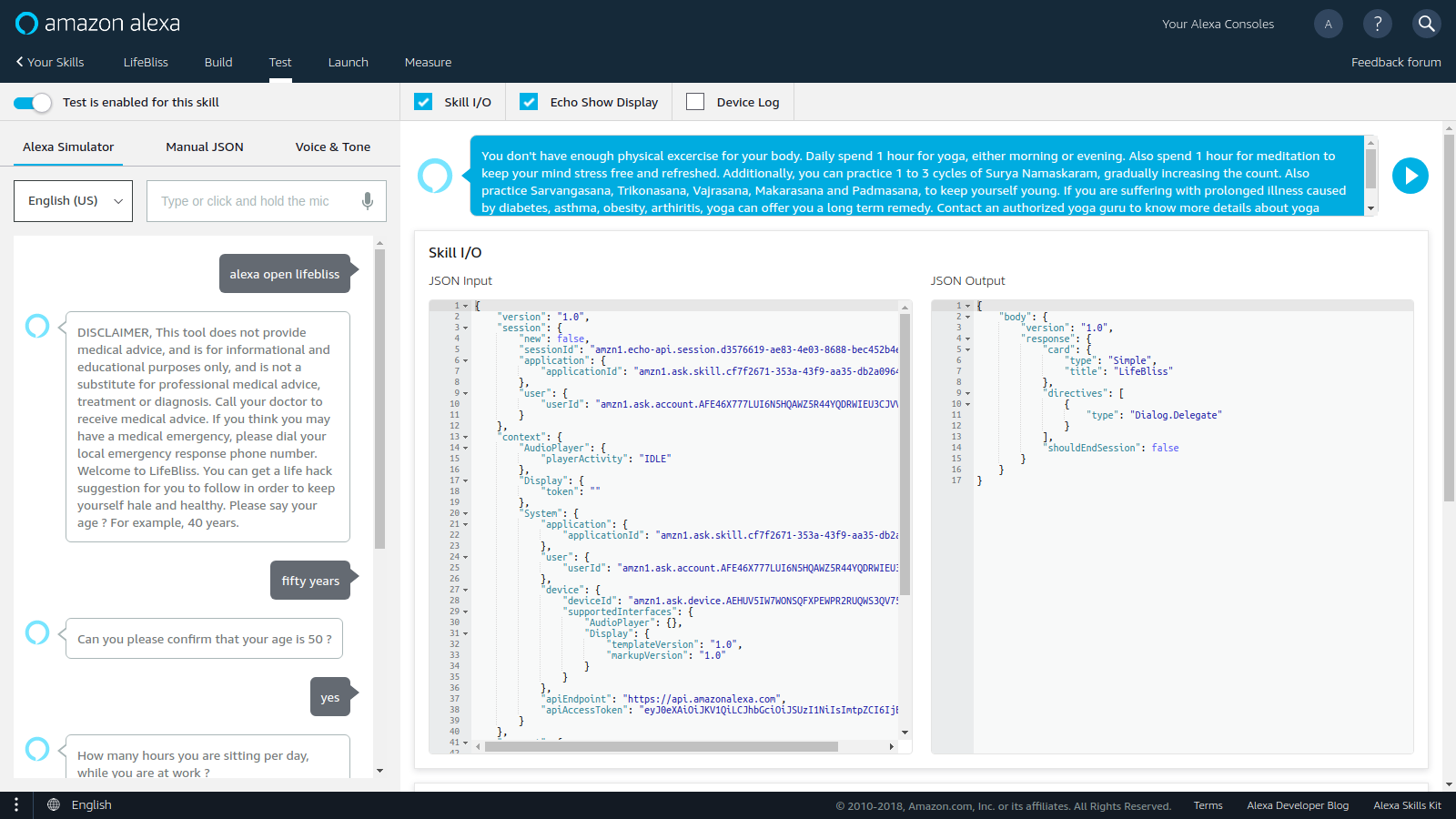Viewport: 1456px width, 819px height.
Task: Click the JSON Input scroll-down arrow
Action: 905,733
